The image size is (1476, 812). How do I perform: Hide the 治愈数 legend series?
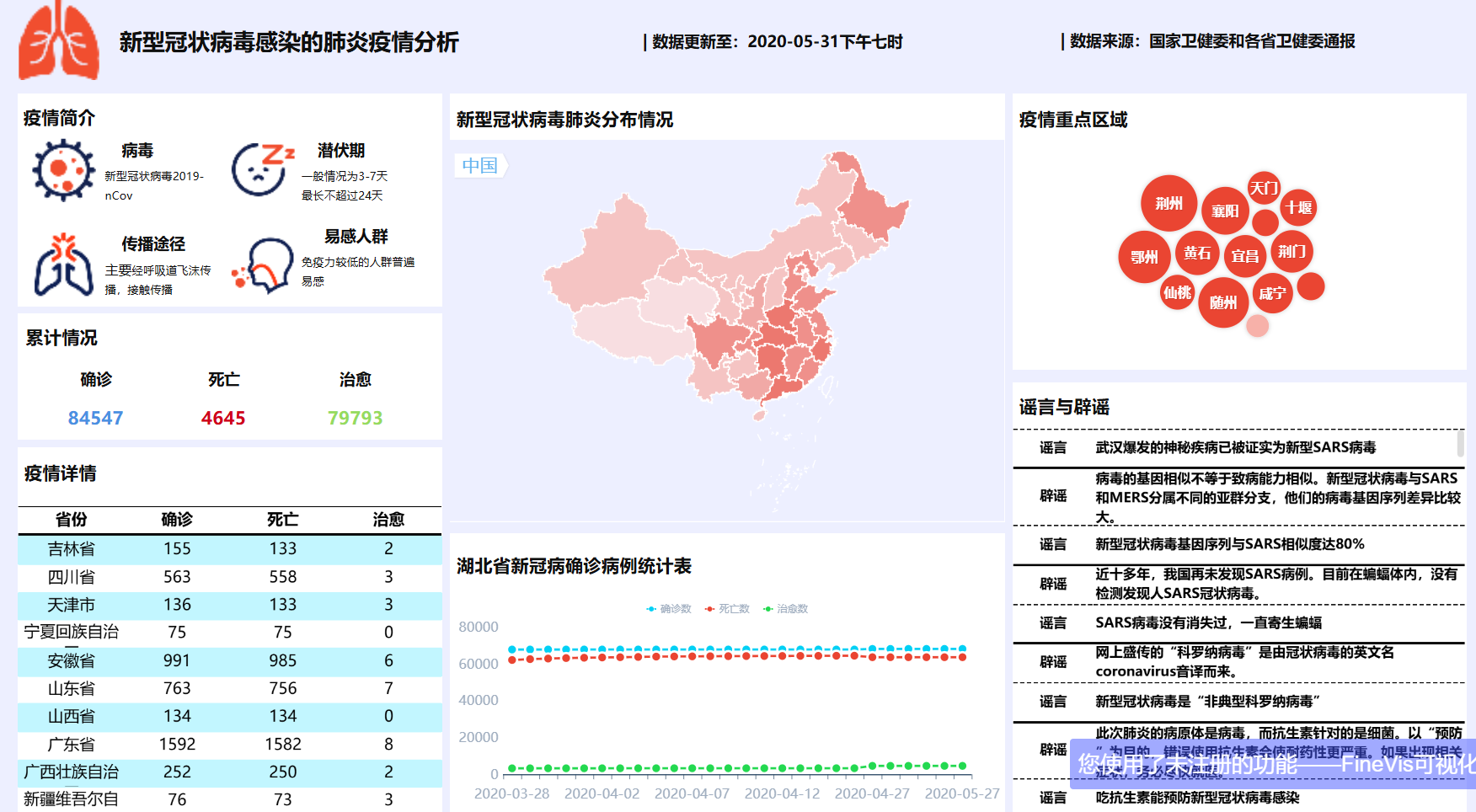point(785,608)
